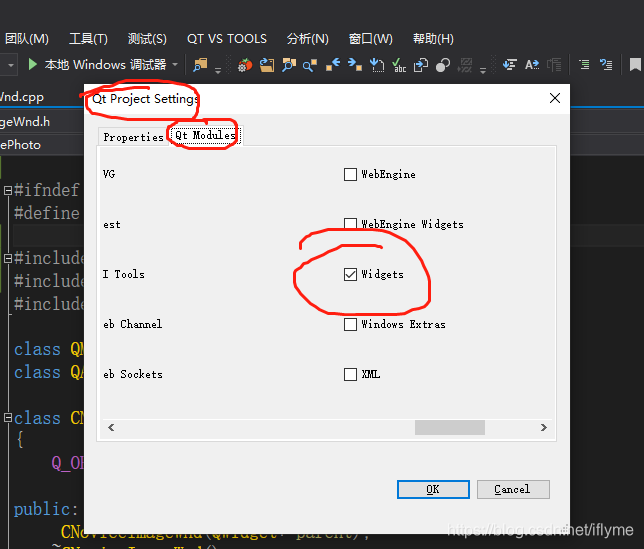Click Cancel in Qt Project Settings
This screenshot has width=644, height=549.
[x=513, y=489]
